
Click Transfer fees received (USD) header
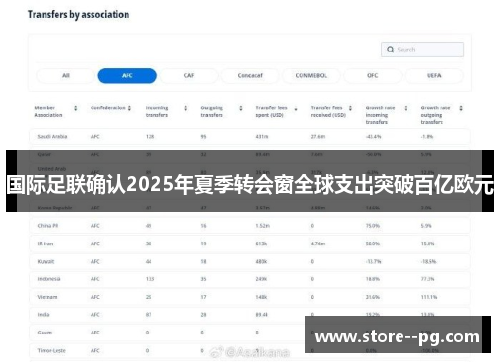[328, 111]
